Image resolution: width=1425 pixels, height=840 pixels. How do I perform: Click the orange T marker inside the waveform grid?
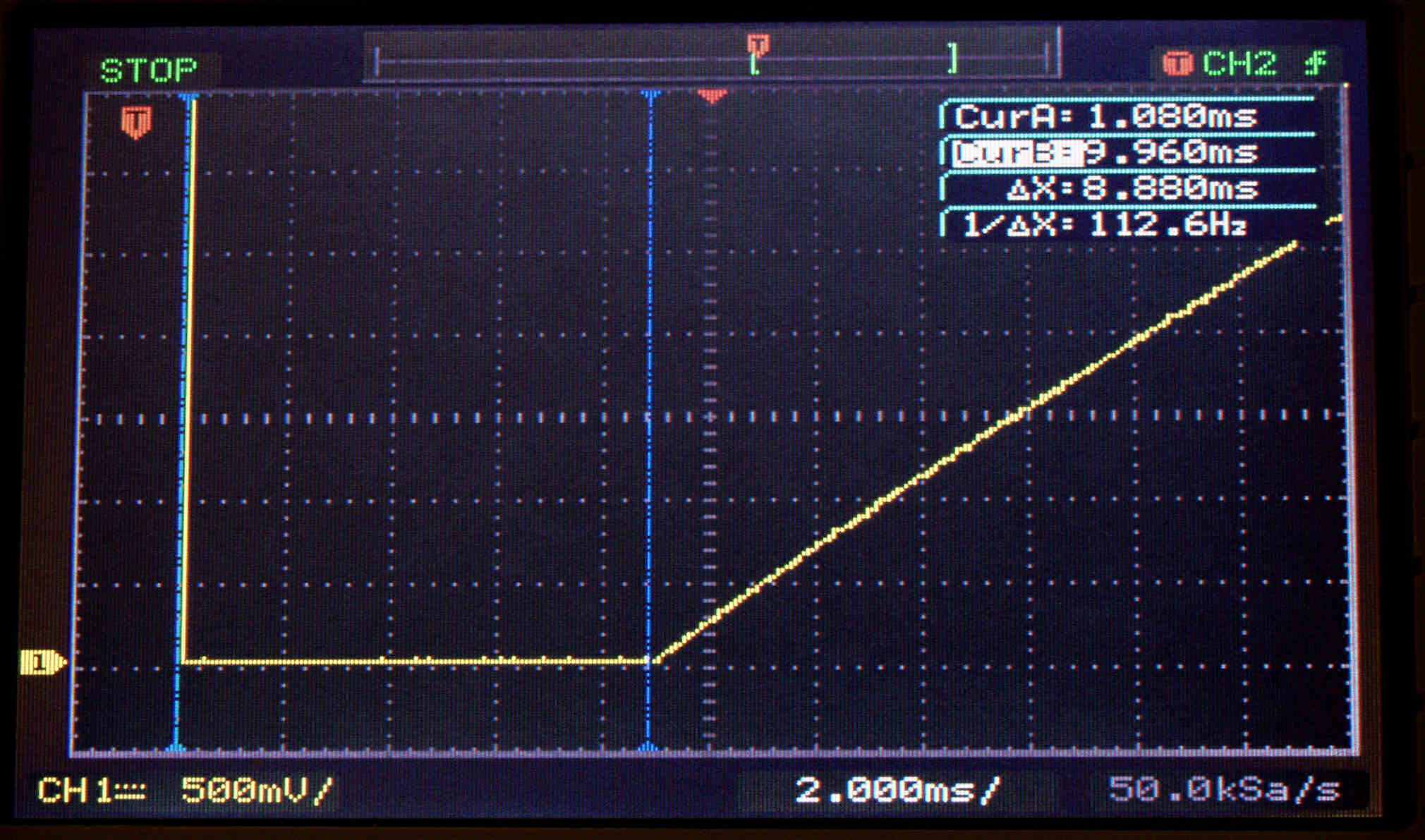coord(136,121)
